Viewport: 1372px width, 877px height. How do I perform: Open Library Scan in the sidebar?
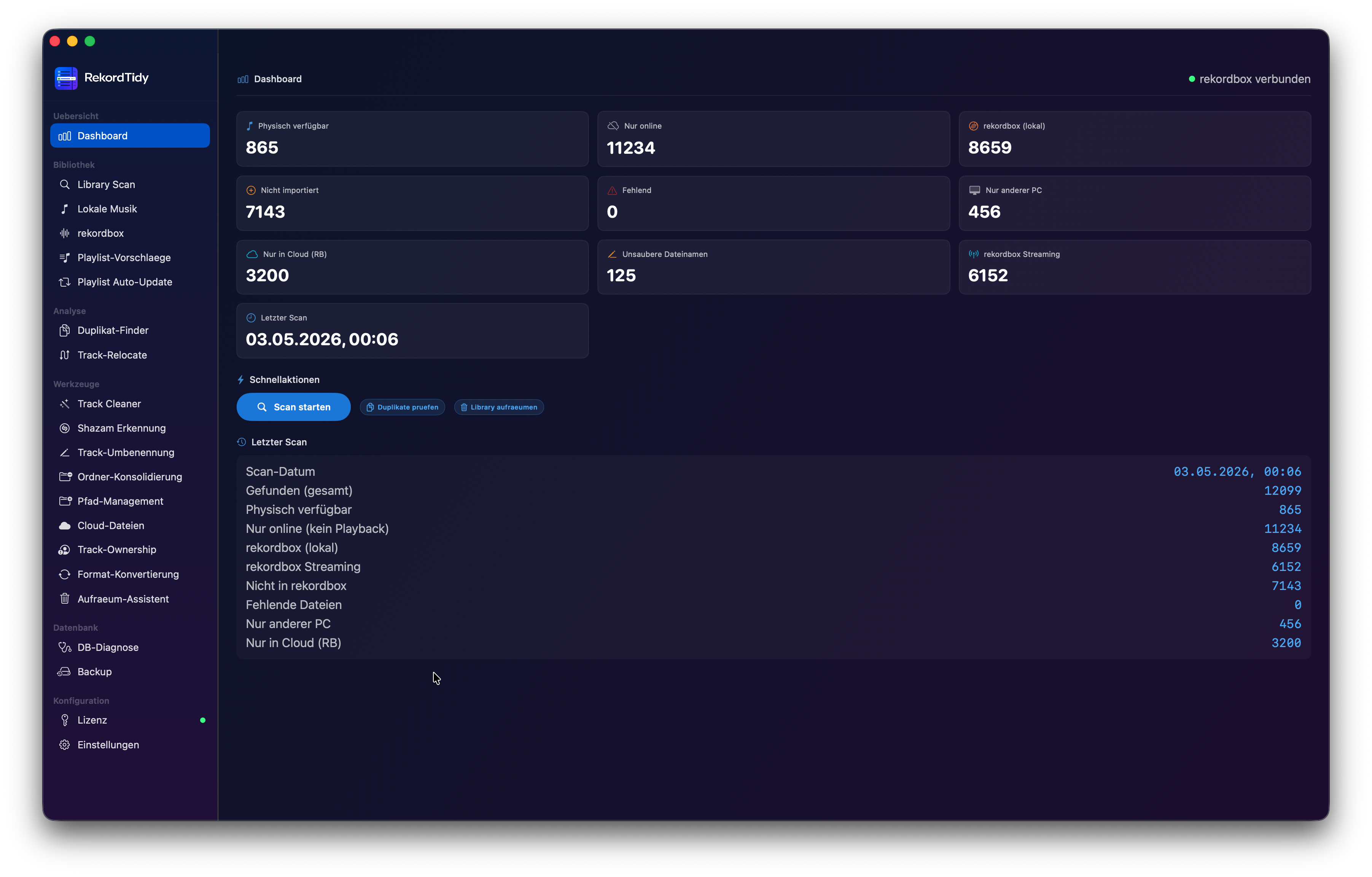pyautogui.click(x=130, y=185)
